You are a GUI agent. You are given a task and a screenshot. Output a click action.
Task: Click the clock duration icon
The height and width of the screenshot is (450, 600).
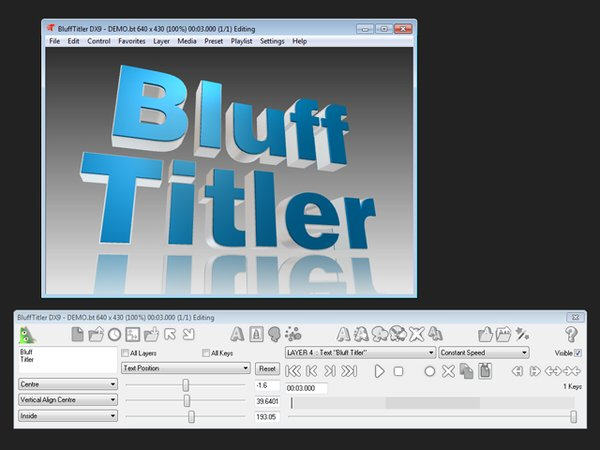tap(114, 335)
